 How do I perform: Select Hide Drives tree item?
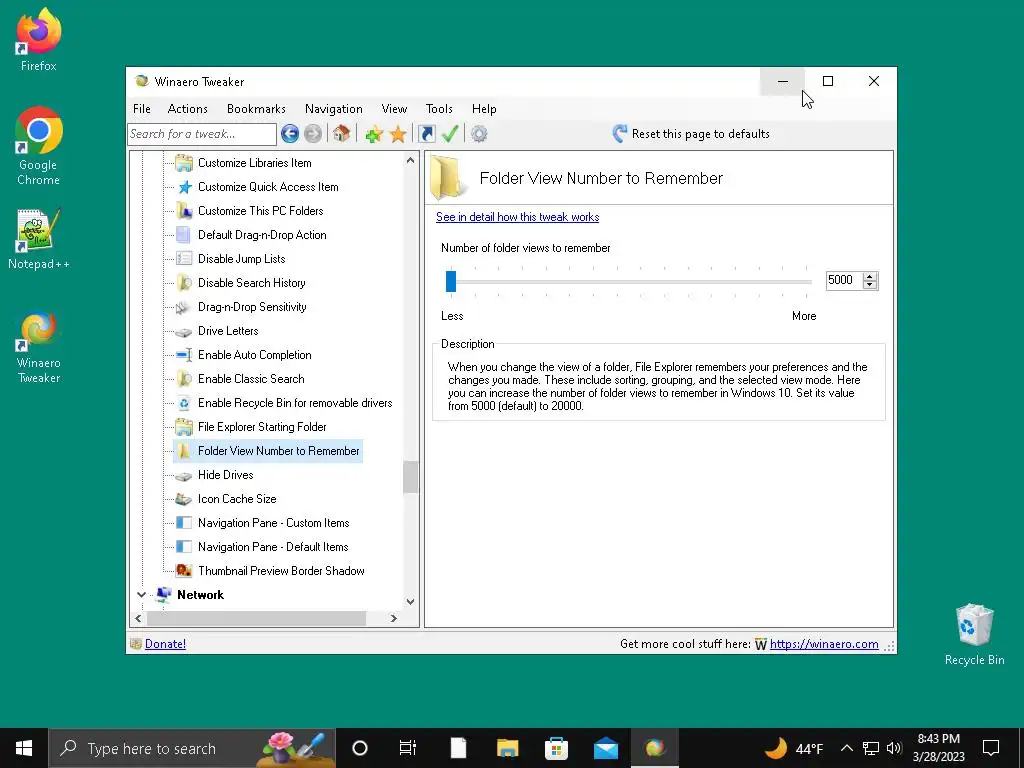(x=225, y=475)
